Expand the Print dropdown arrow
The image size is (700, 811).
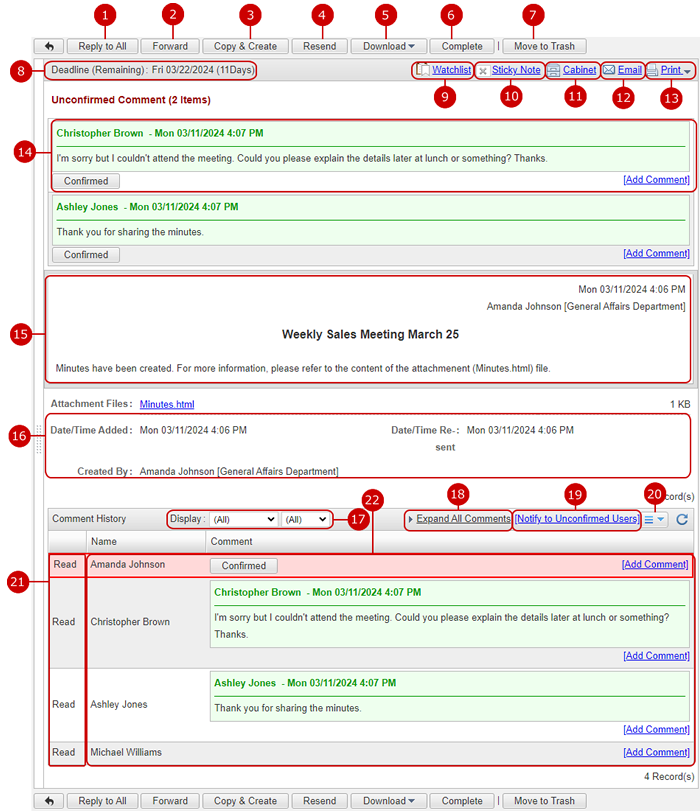(x=687, y=71)
